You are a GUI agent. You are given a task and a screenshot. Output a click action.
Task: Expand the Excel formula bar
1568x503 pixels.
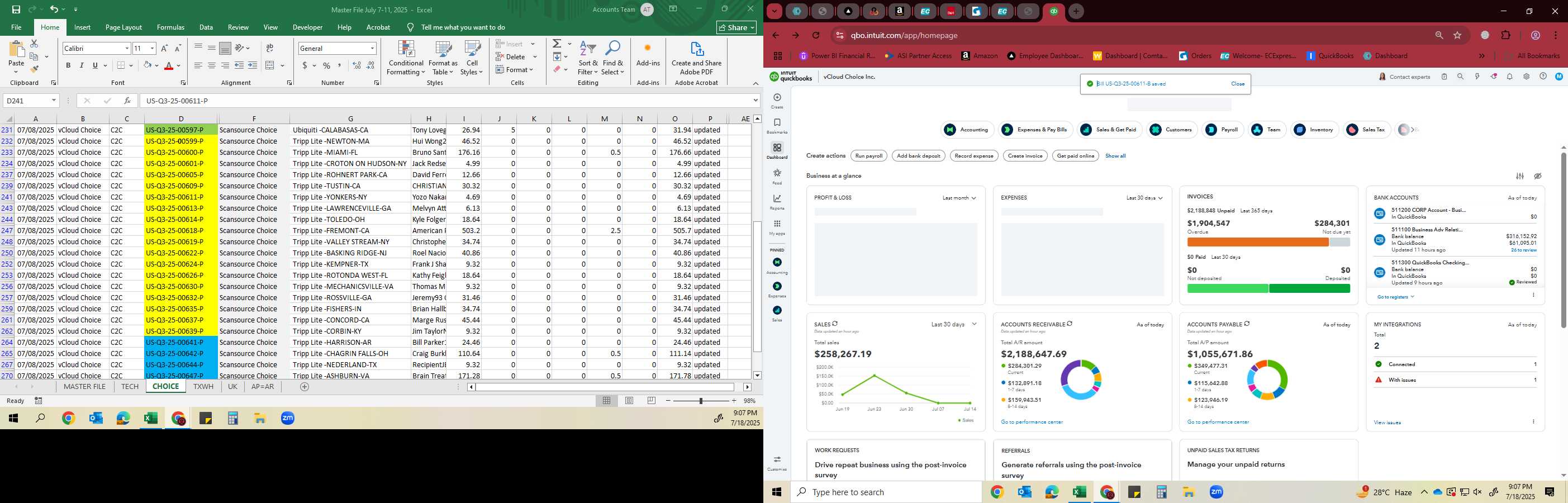(x=756, y=101)
